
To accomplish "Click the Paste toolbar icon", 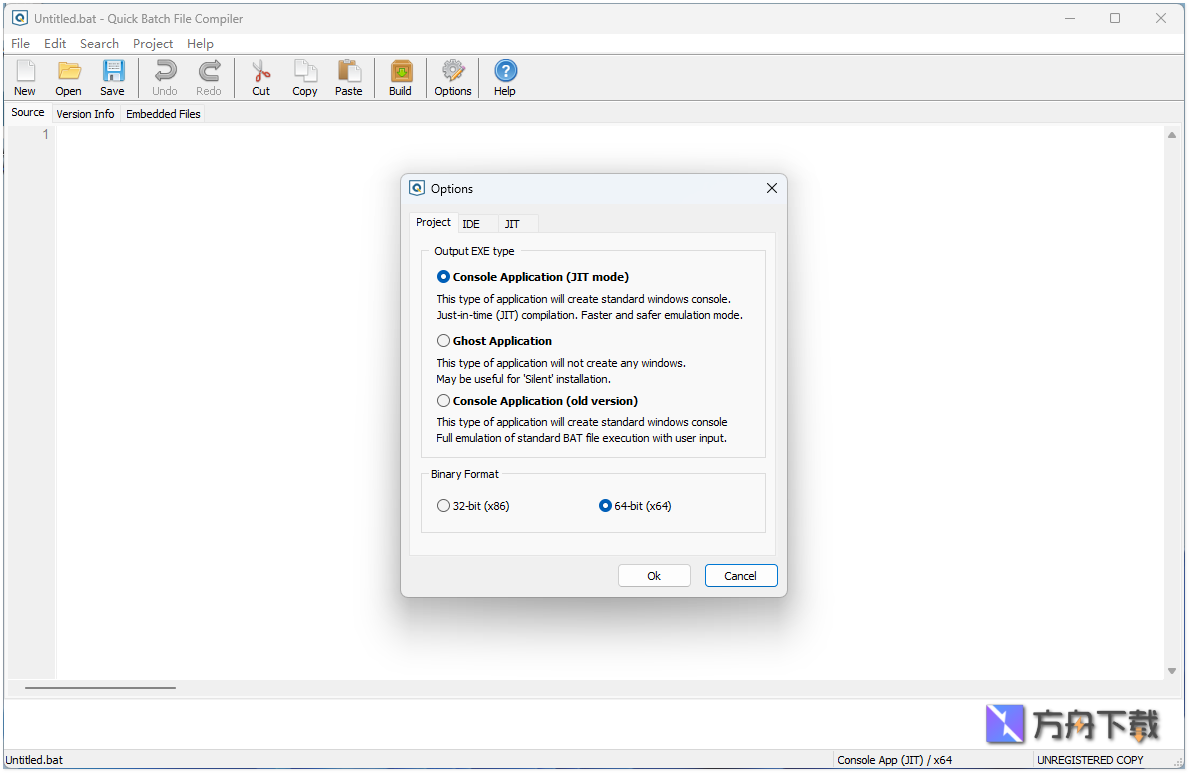I will tap(348, 77).
